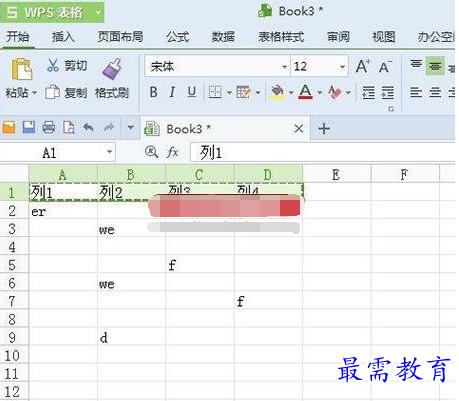Image resolution: width=459 pixels, height=401 pixels.
Task: Click the cell borders icon
Action: pyautogui.click(x=215, y=92)
